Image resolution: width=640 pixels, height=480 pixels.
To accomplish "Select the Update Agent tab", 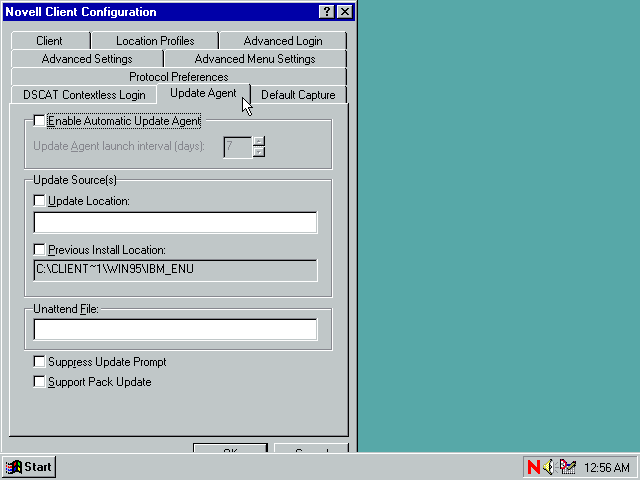I will point(203,93).
